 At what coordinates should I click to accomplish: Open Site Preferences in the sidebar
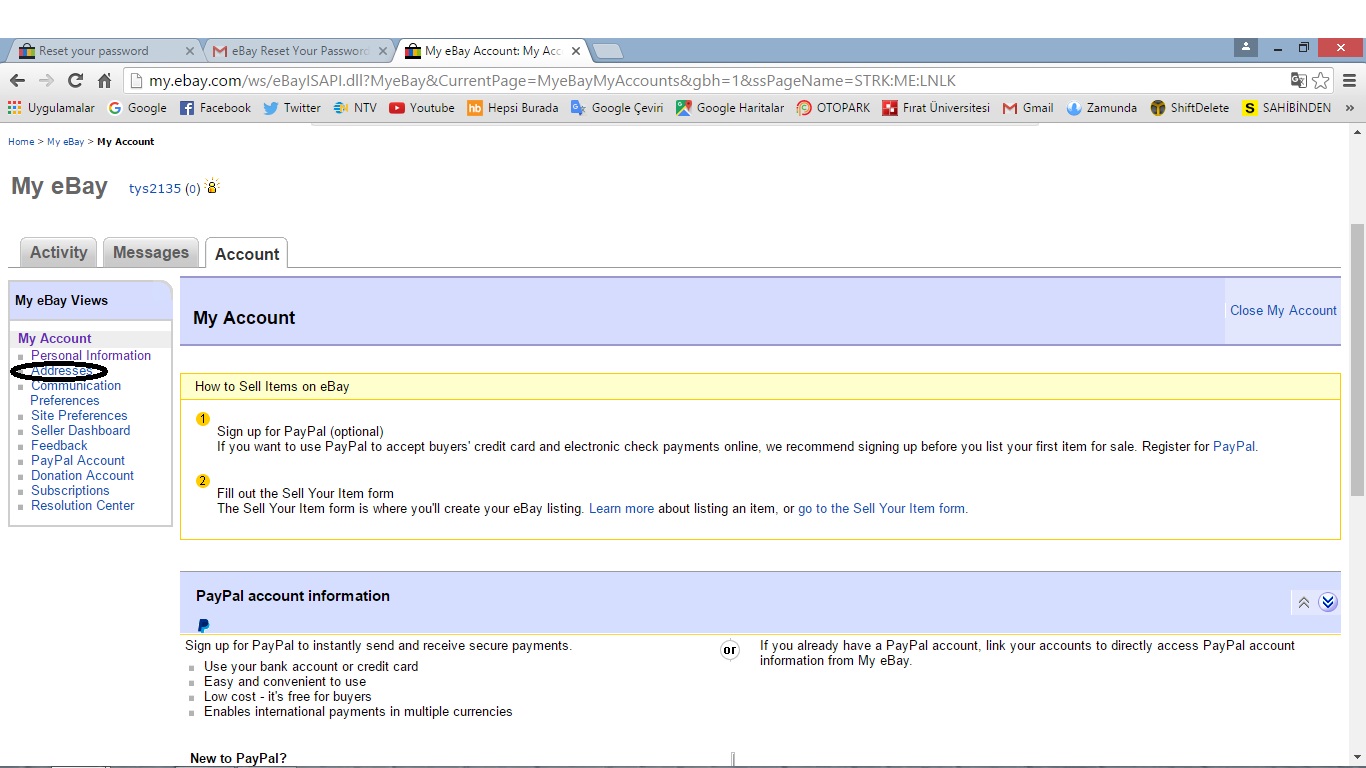pos(79,416)
